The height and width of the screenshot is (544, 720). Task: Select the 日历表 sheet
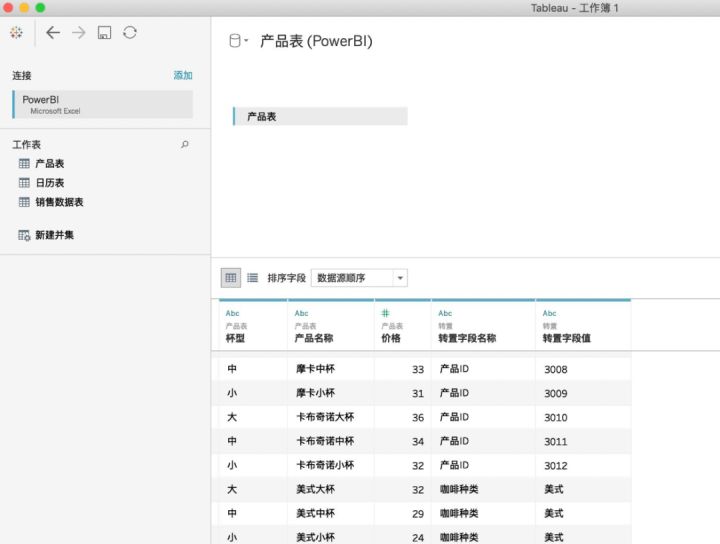pyautogui.click(x=50, y=183)
